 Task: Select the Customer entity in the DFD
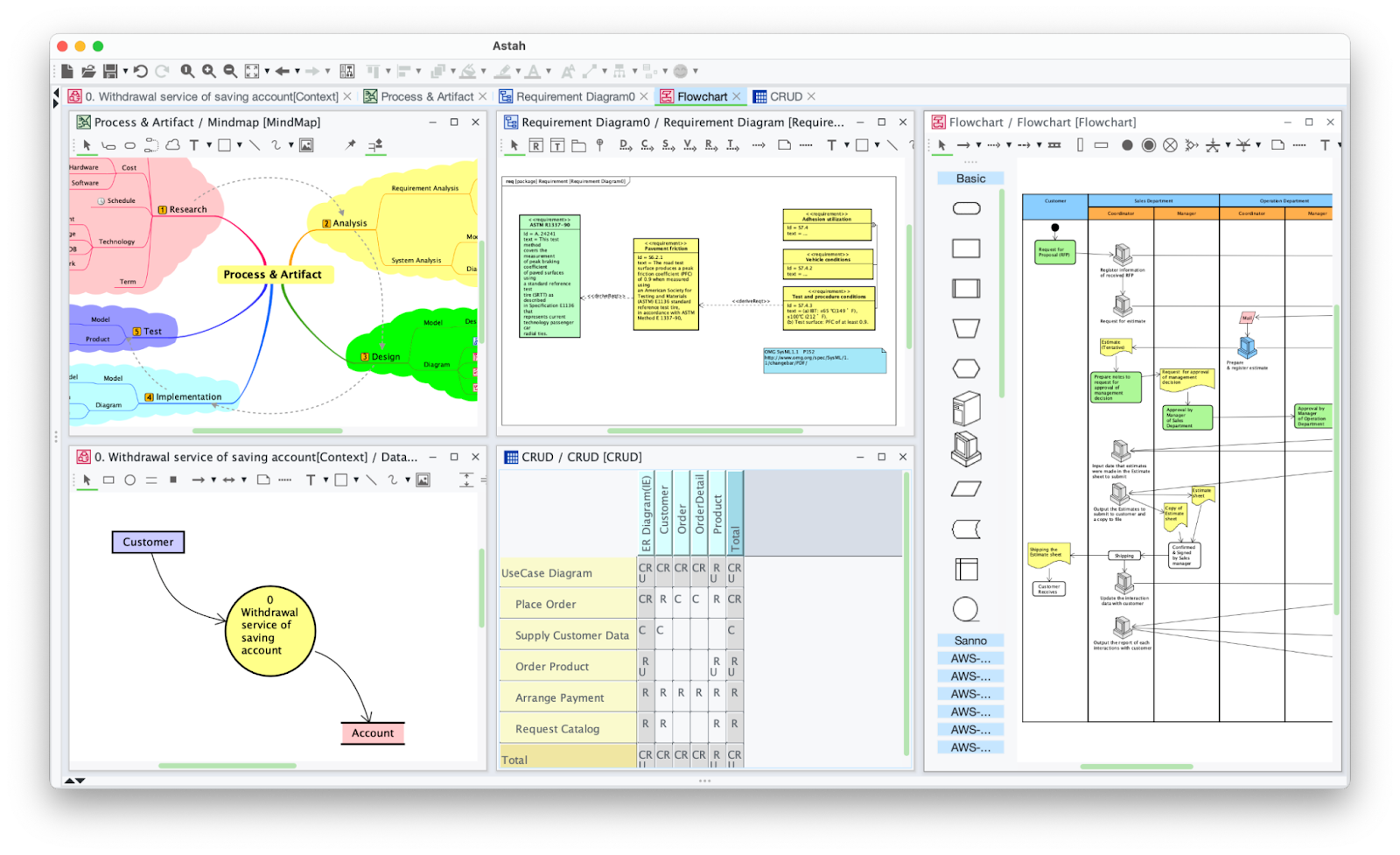(148, 542)
